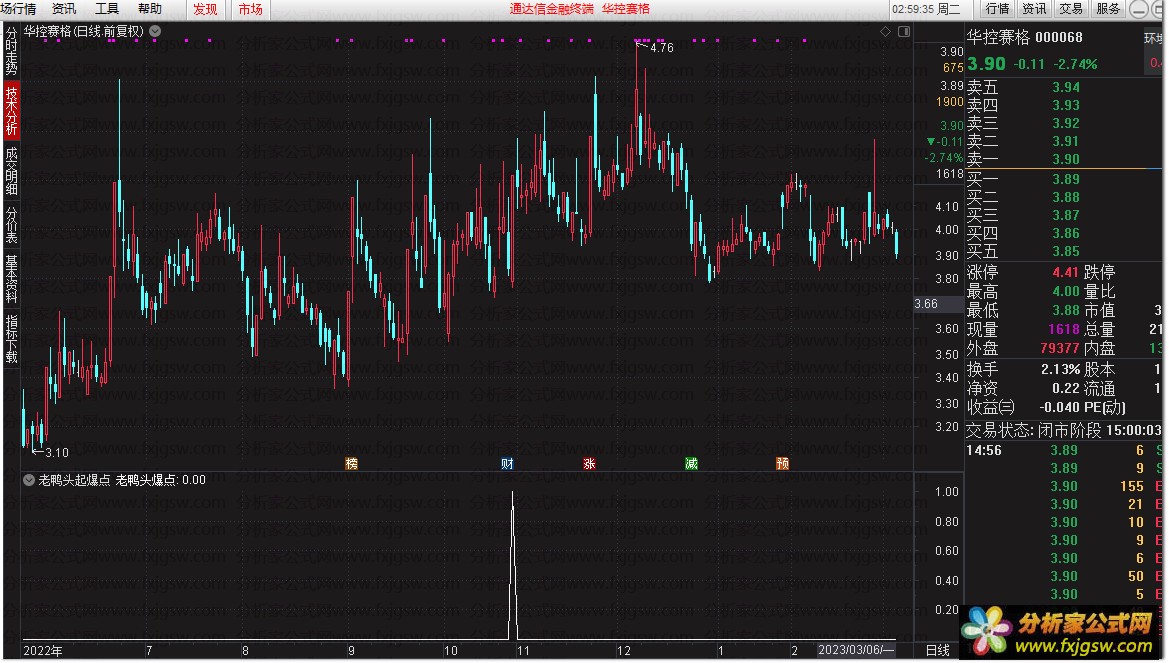Open the 帮助 menu

tap(150, 9)
